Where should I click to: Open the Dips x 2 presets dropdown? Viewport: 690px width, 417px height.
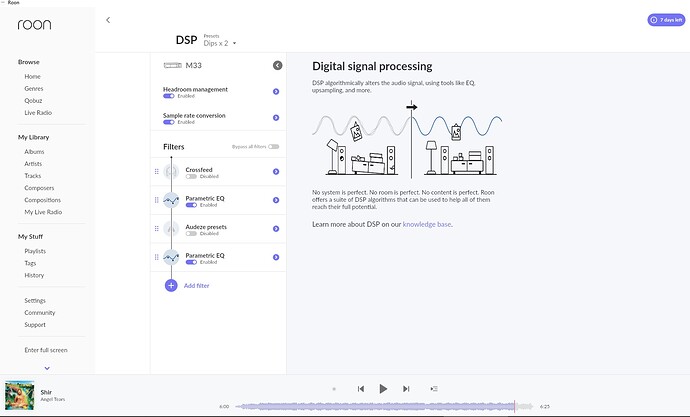[x=220, y=43]
